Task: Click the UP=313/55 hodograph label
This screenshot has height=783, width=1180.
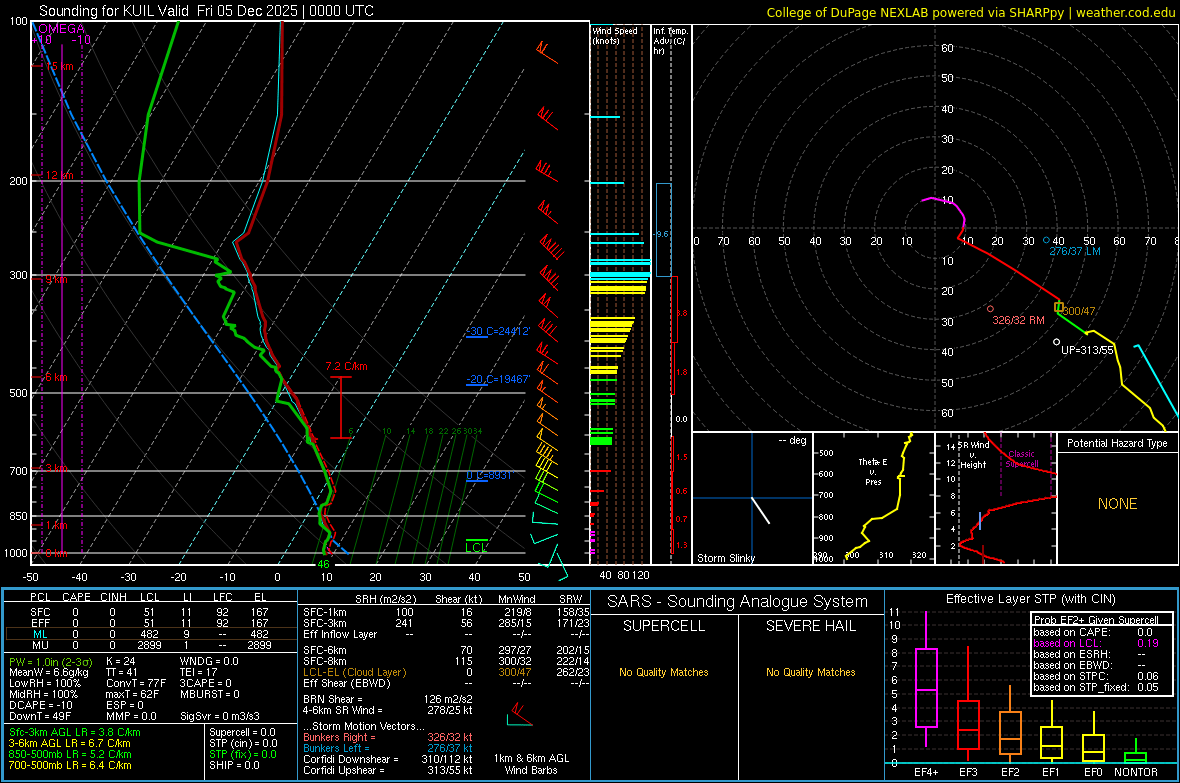Action: tap(1087, 350)
